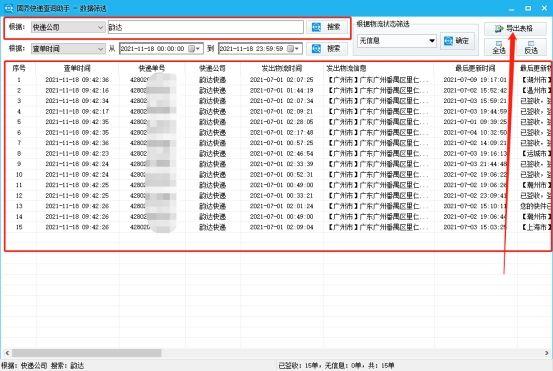The height and width of the screenshot is (371, 553).
Task: Select row 15 by its 序号 cell
Action: point(19,227)
